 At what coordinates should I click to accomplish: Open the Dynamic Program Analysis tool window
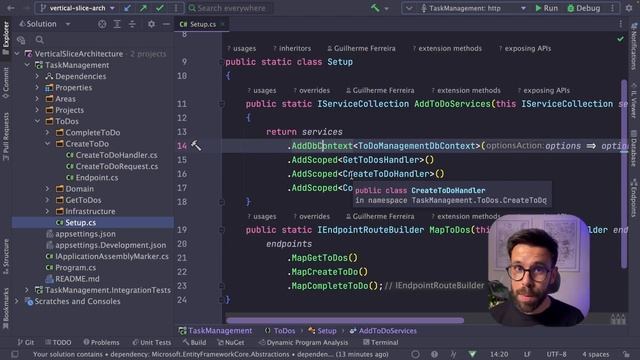tap(303, 342)
